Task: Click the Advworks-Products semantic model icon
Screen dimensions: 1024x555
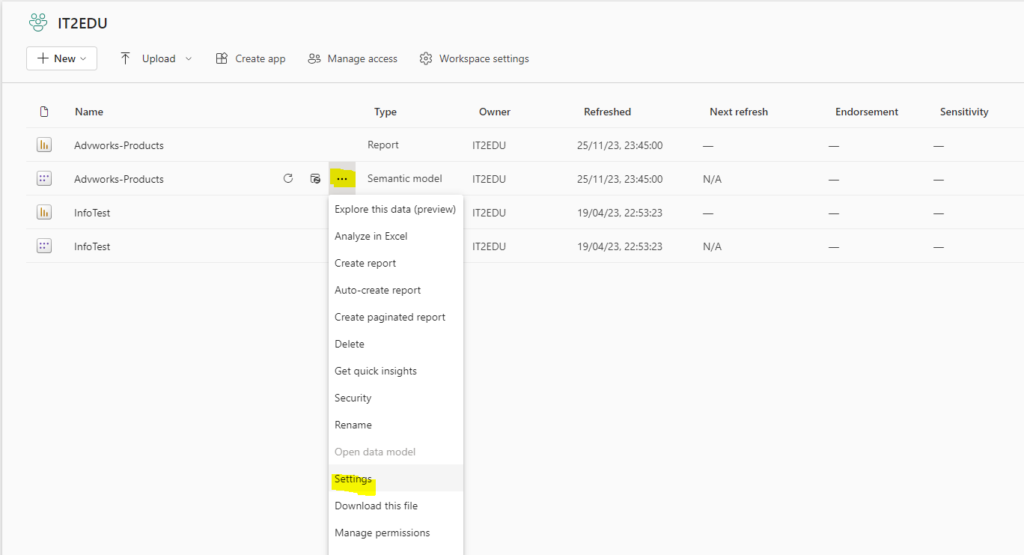Action: pyautogui.click(x=44, y=179)
